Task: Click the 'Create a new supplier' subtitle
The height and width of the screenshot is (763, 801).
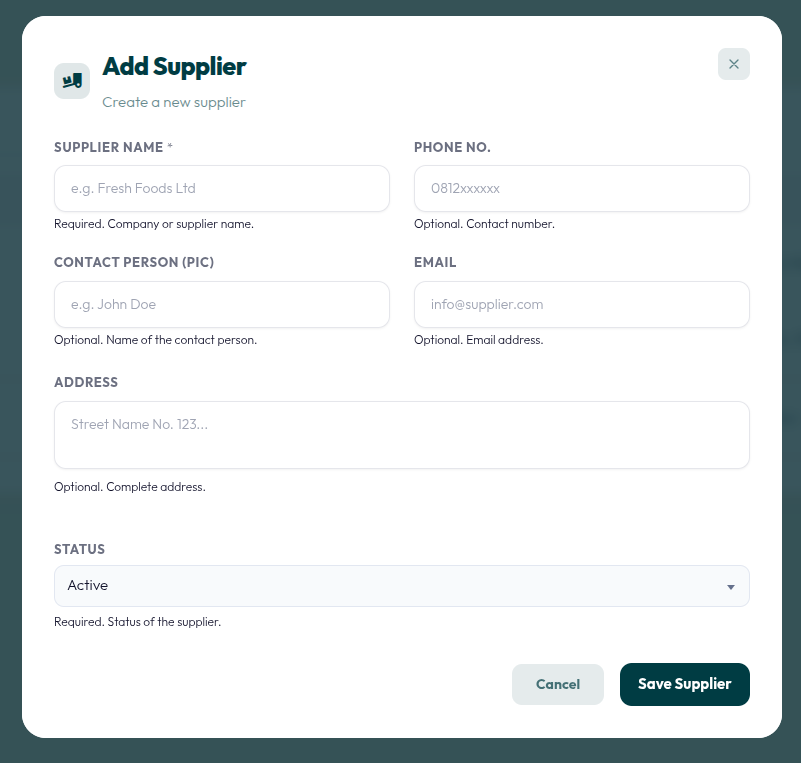Action: (x=174, y=102)
